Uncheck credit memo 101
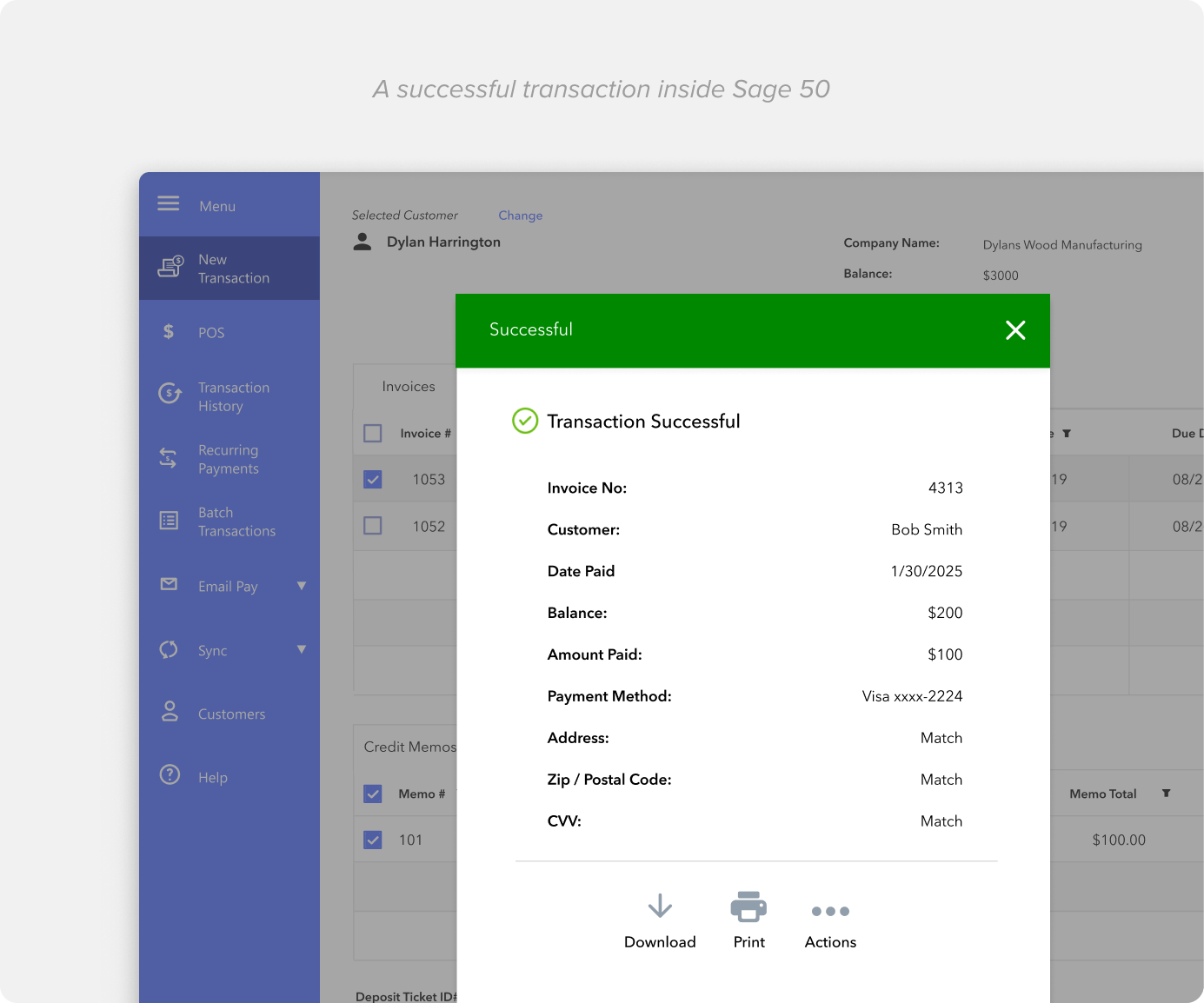 (372, 840)
